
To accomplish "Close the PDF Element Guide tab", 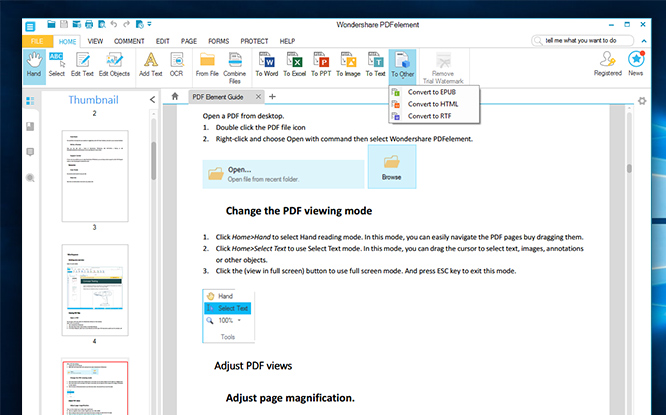I will pos(258,97).
